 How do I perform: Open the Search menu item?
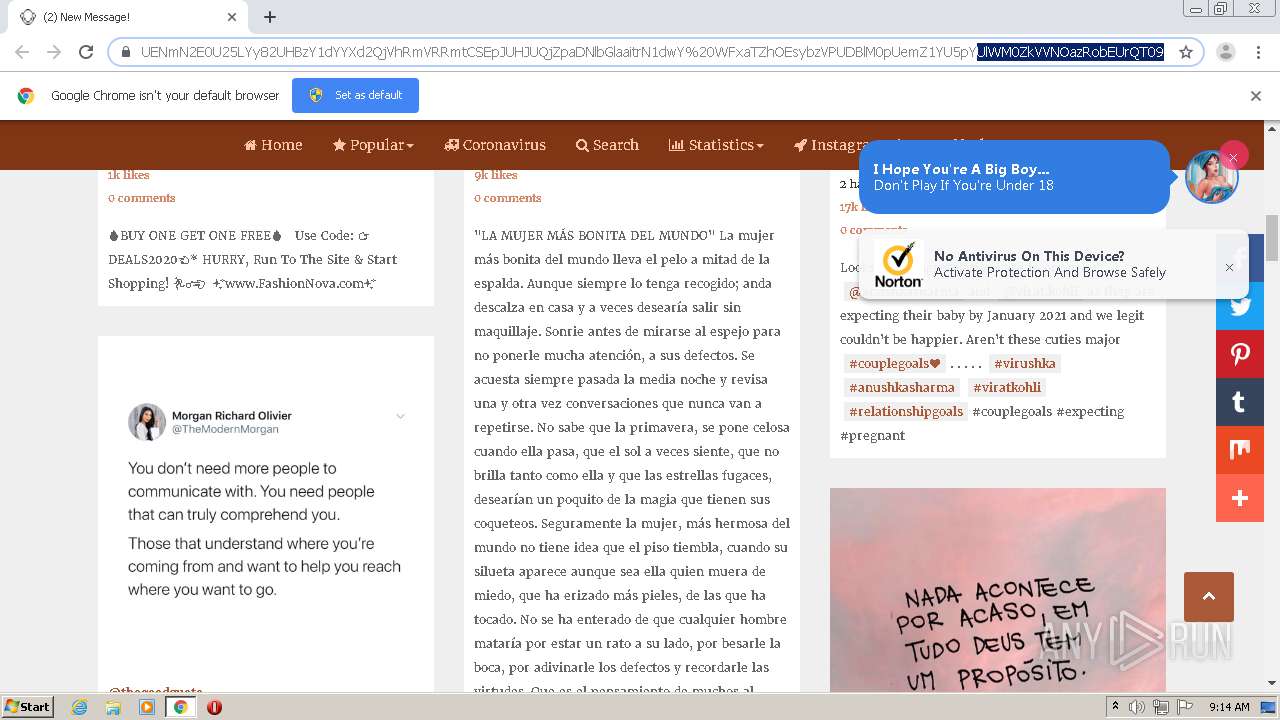[607, 145]
